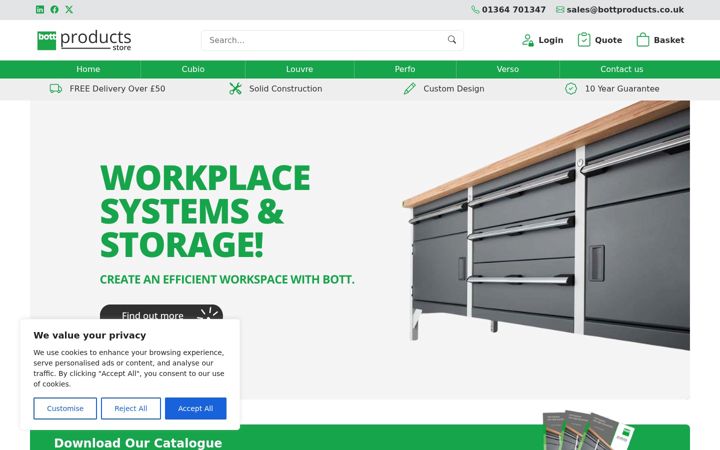
Task: Click the Download Our Catalogue banner heading
Action: point(138,443)
